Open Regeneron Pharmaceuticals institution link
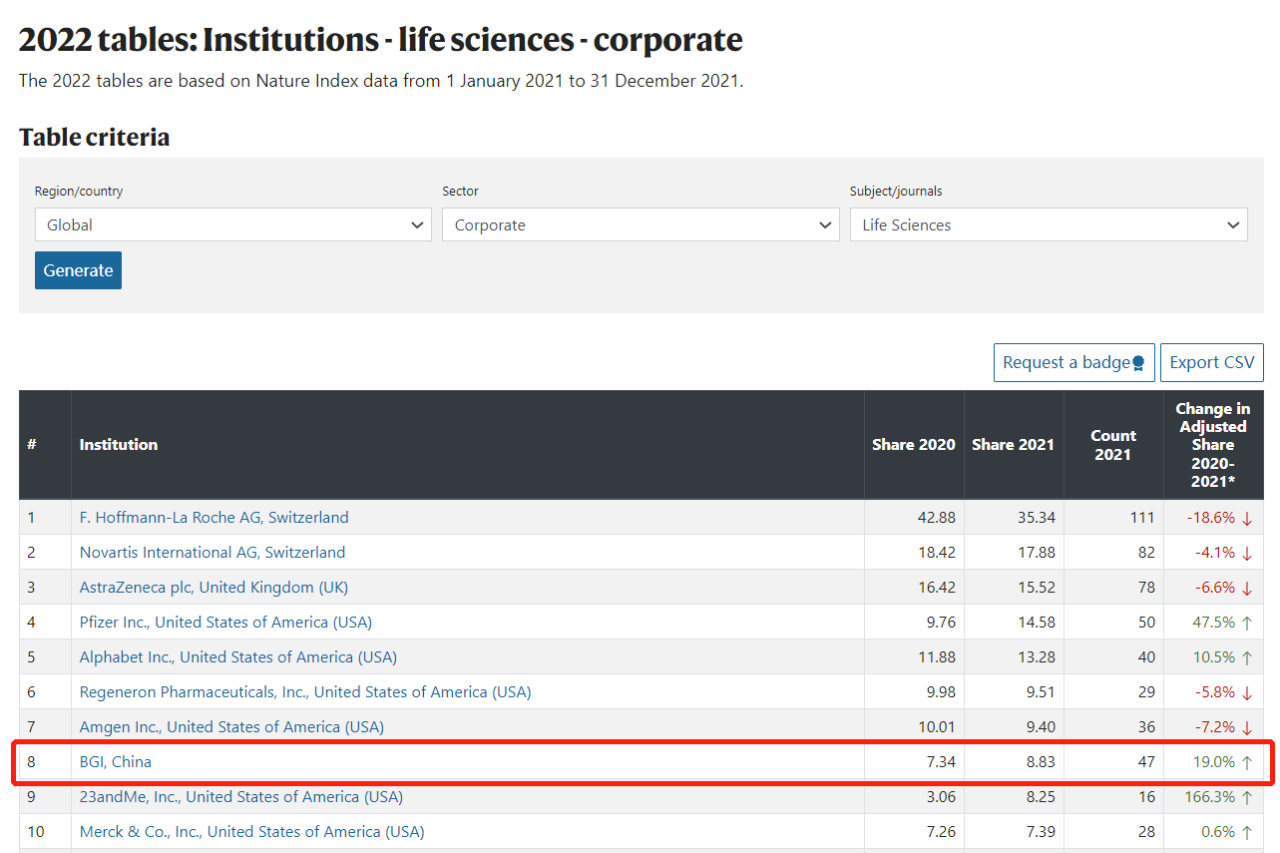The image size is (1280, 853). click(x=305, y=692)
